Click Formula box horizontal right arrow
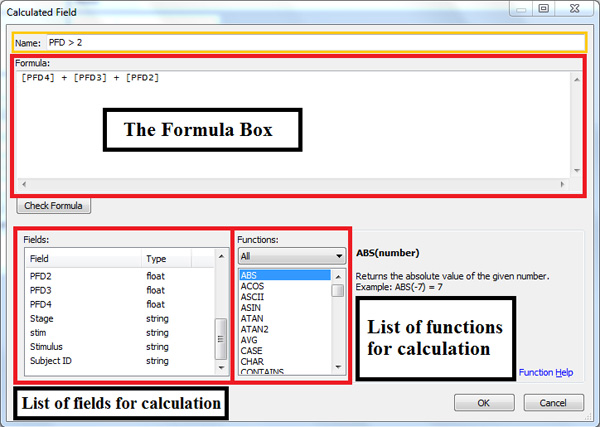 click(562, 184)
